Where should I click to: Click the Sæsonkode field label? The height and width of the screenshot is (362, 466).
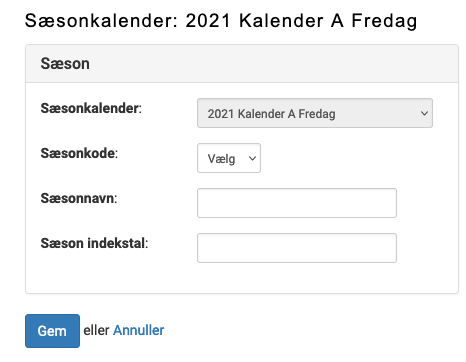[79, 153]
